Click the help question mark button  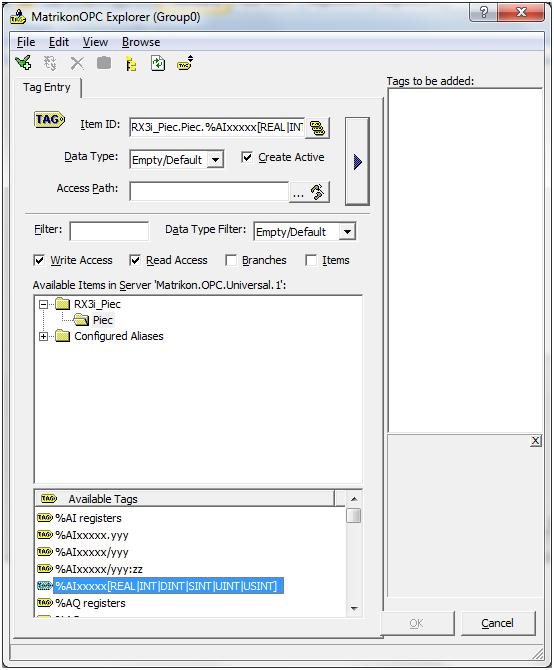[x=484, y=12]
